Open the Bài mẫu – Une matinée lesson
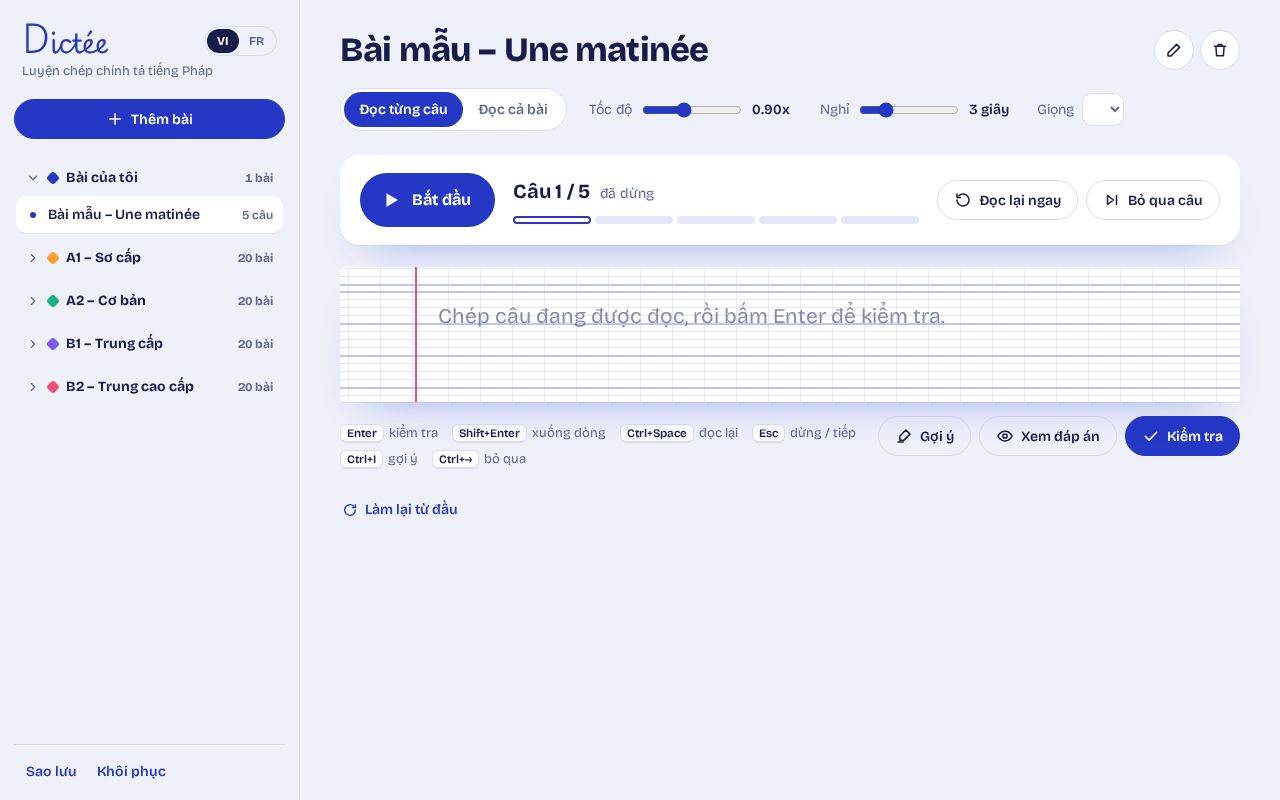The height and width of the screenshot is (800, 1280). (x=149, y=215)
